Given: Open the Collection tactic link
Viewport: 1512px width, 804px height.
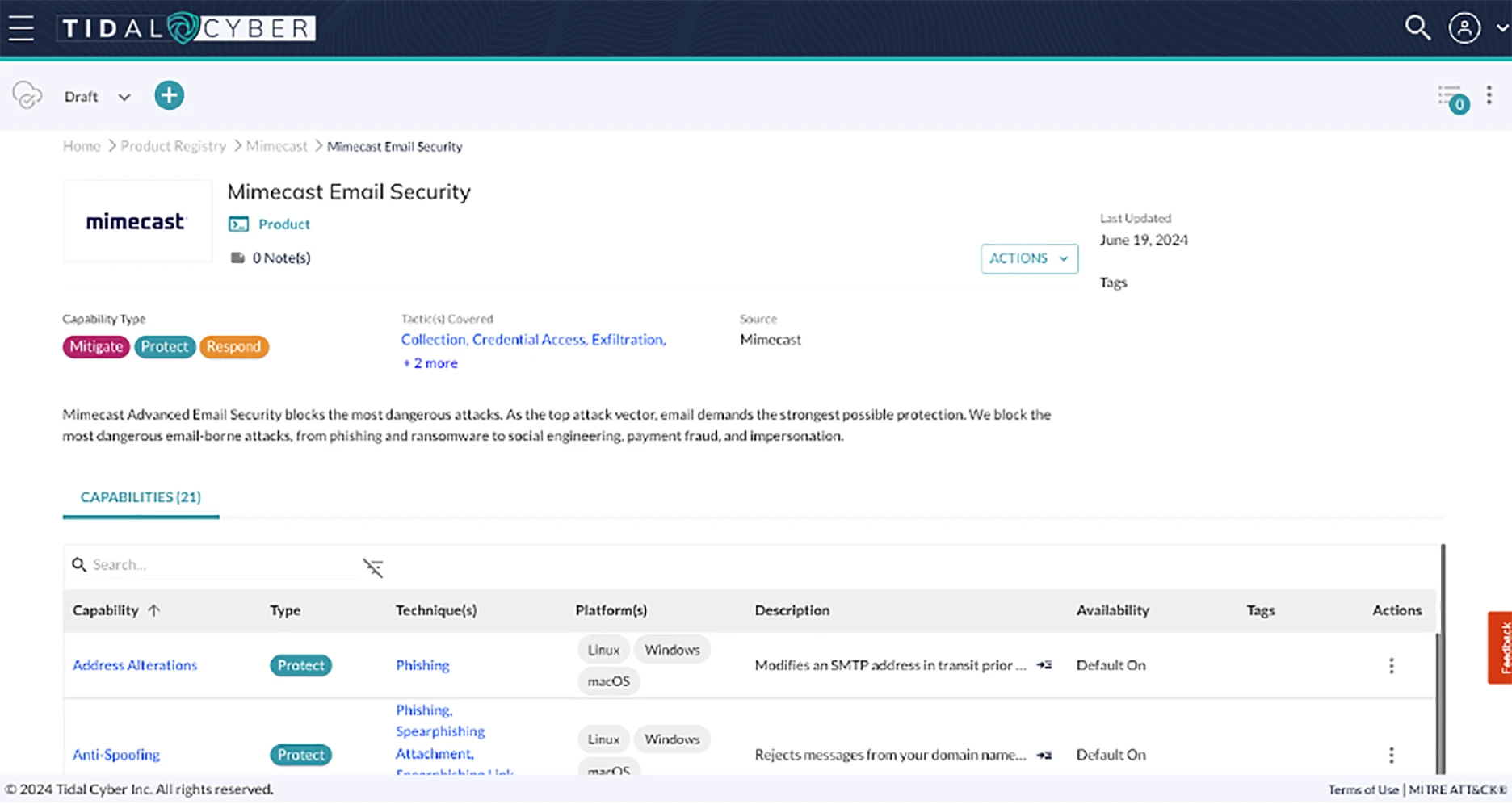Looking at the screenshot, I should click(434, 340).
